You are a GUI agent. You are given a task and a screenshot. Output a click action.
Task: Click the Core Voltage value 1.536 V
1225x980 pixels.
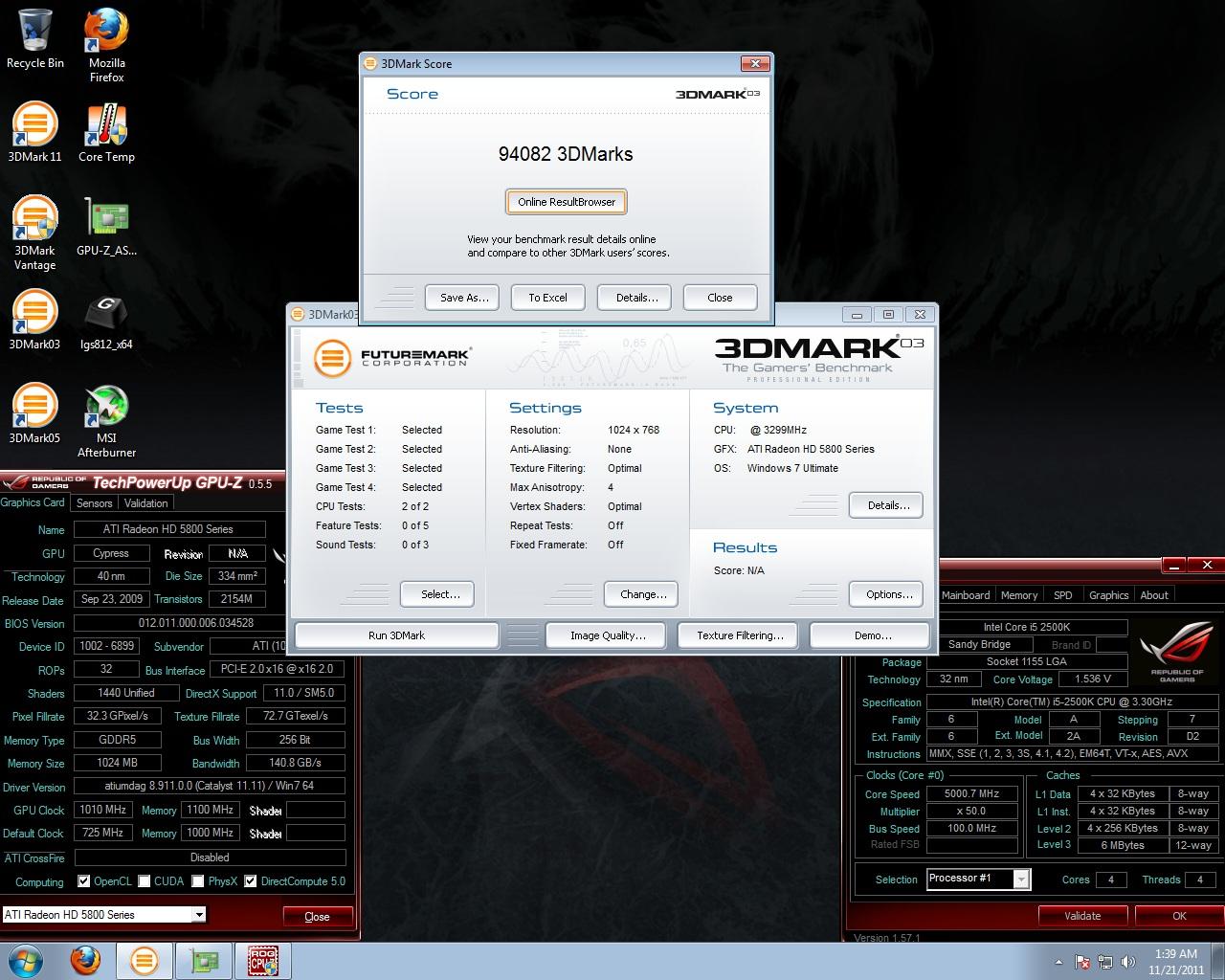click(1092, 679)
